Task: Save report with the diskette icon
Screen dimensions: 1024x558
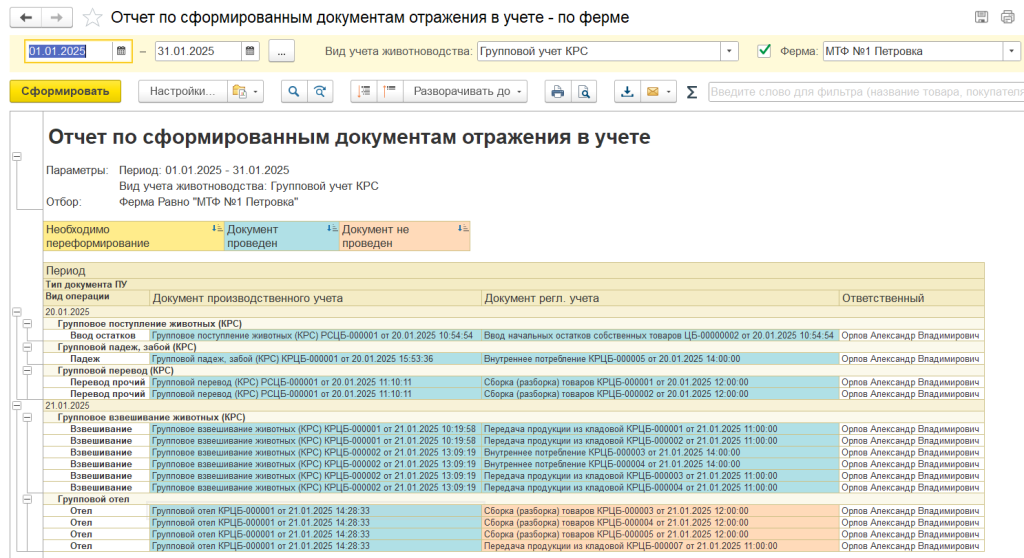Action: [982, 17]
